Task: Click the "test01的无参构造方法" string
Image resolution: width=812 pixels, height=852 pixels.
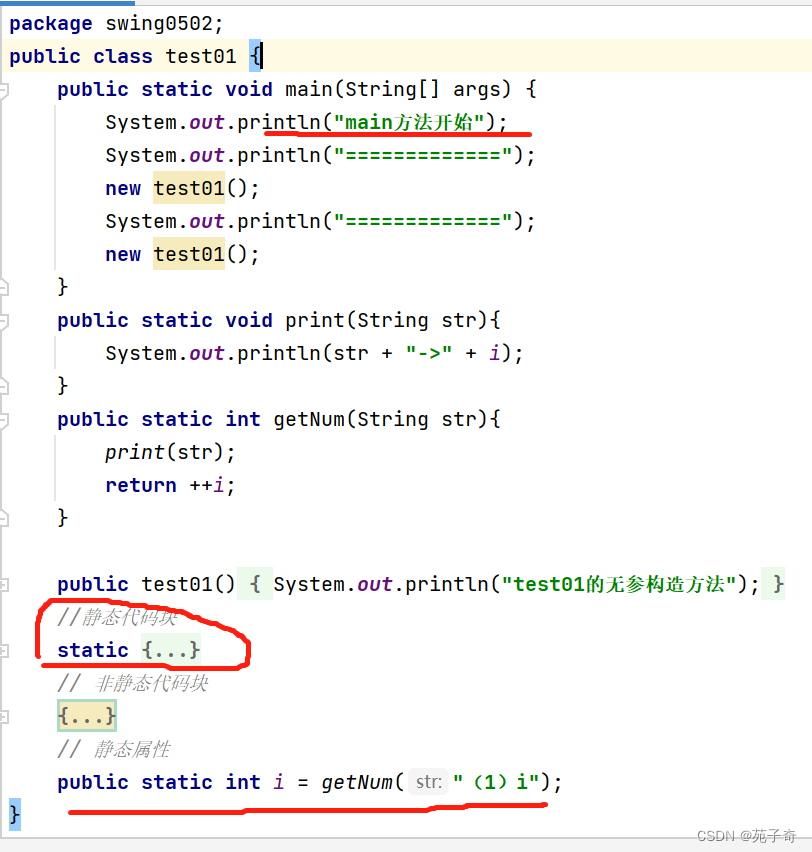Action: [620, 584]
